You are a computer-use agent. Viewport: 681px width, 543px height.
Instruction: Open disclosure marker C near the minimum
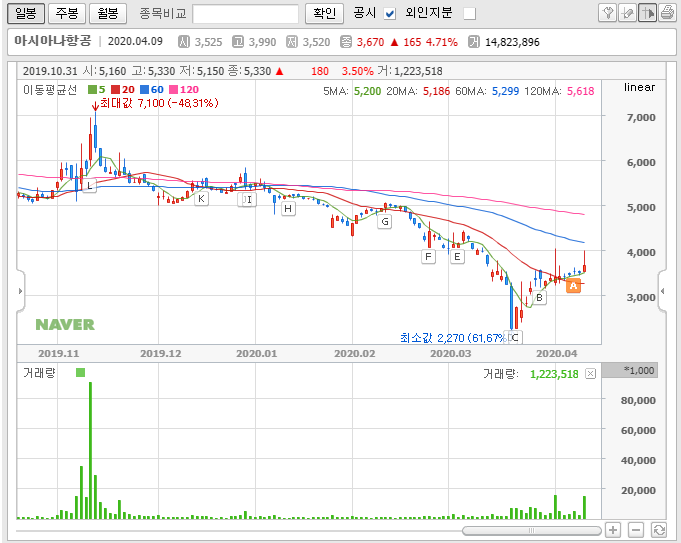tap(515, 338)
